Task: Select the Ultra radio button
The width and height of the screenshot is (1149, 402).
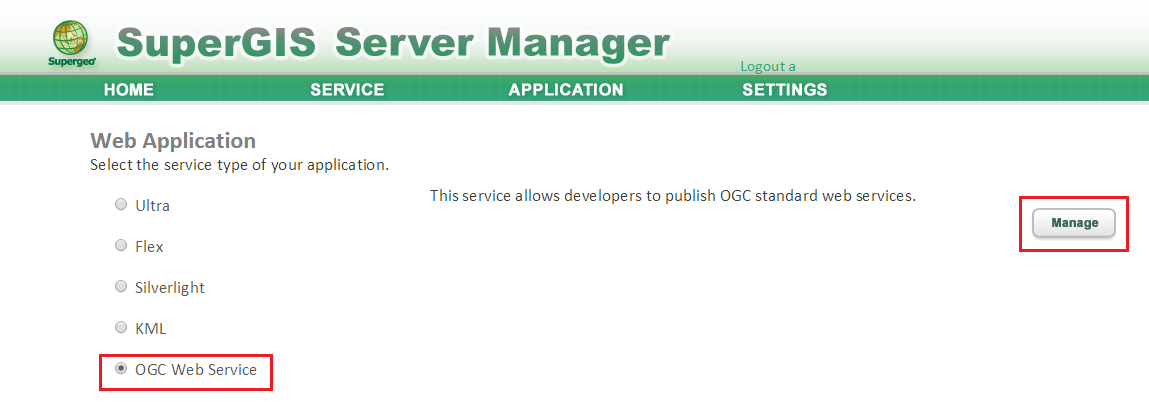Action: click(x=121, y=205)
